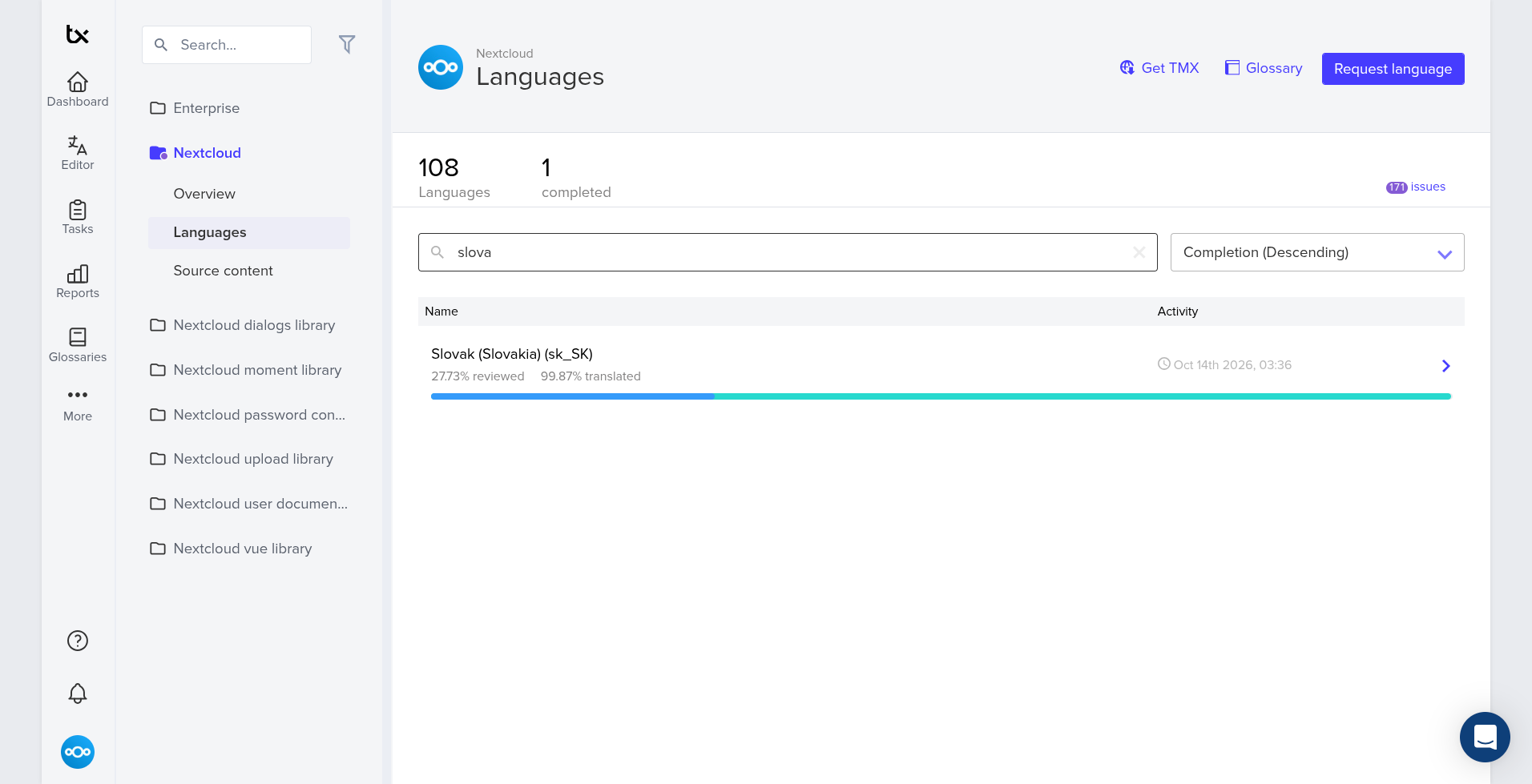The width and height of the screenshot is (1532, 784).
Task: Open the Glossaries book icon
Action: point(78,337)
